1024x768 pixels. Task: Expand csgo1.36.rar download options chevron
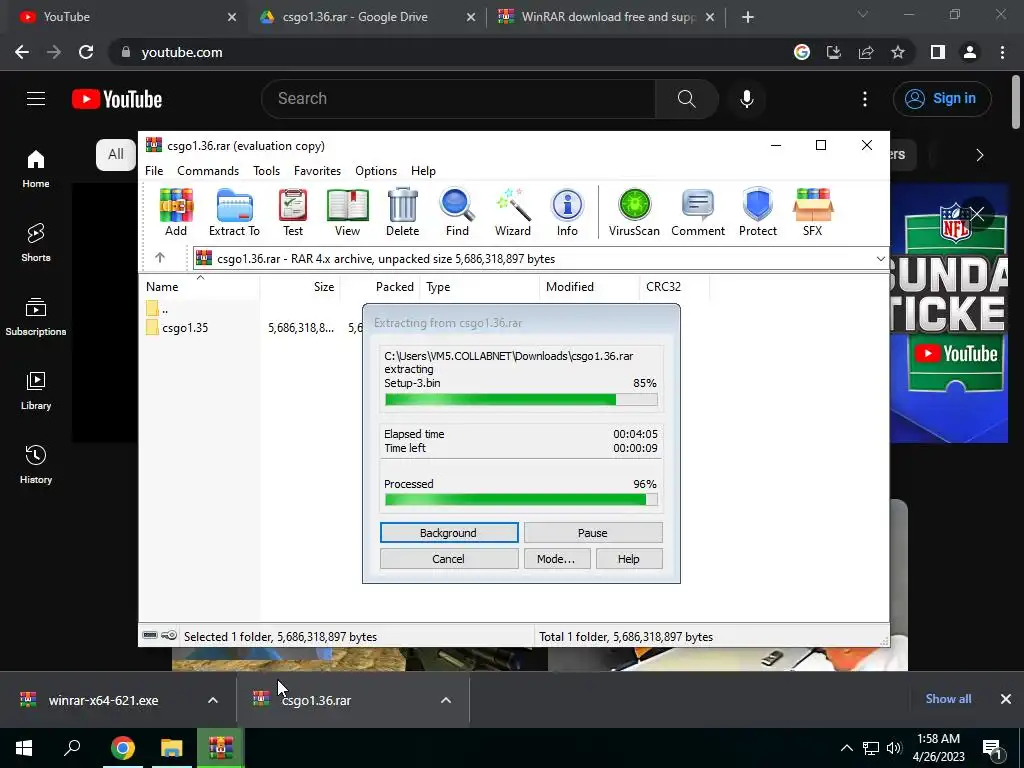point(446,700)
